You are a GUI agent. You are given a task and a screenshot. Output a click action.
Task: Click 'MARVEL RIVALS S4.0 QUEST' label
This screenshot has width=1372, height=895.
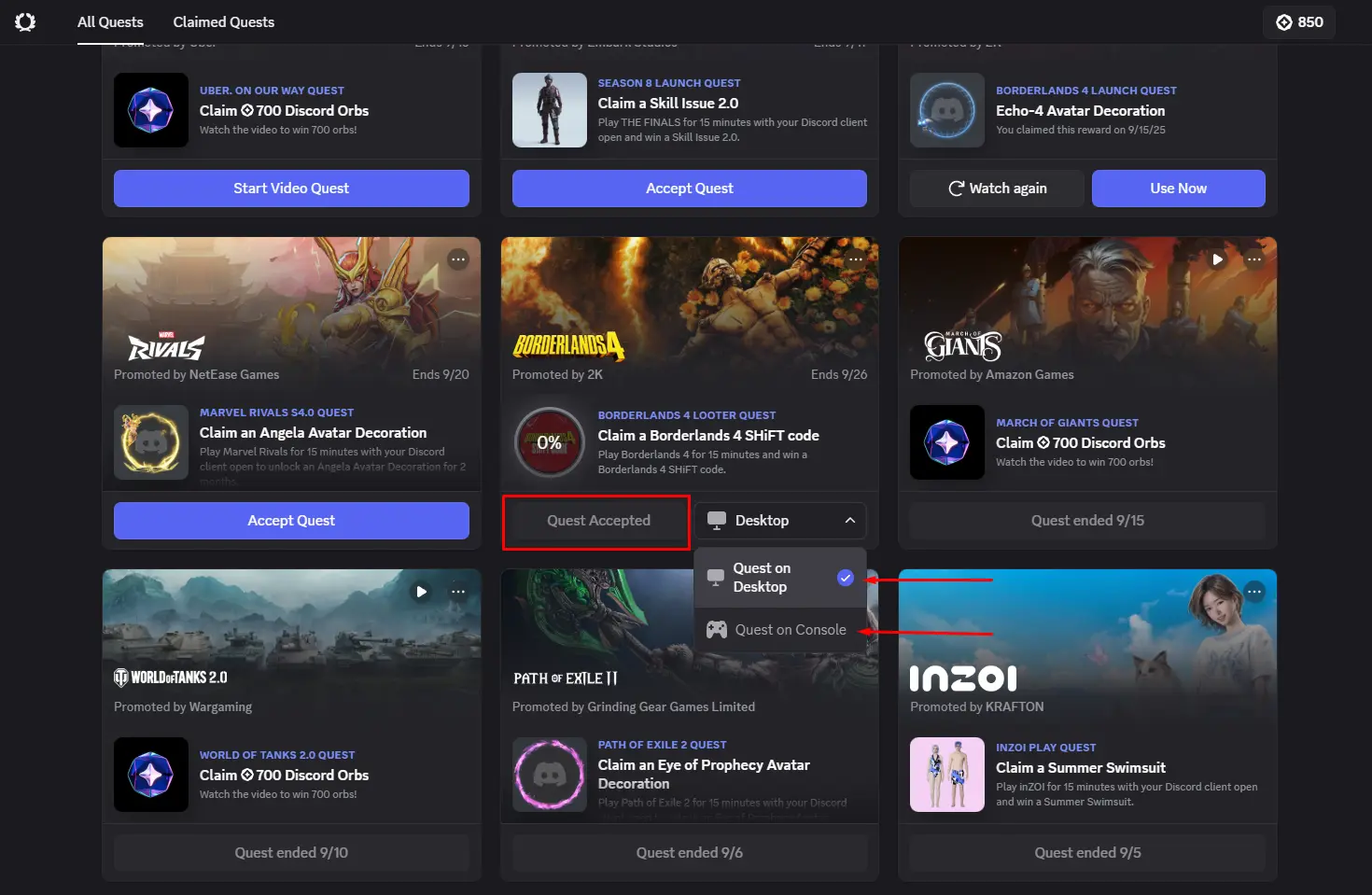point(276,413)
